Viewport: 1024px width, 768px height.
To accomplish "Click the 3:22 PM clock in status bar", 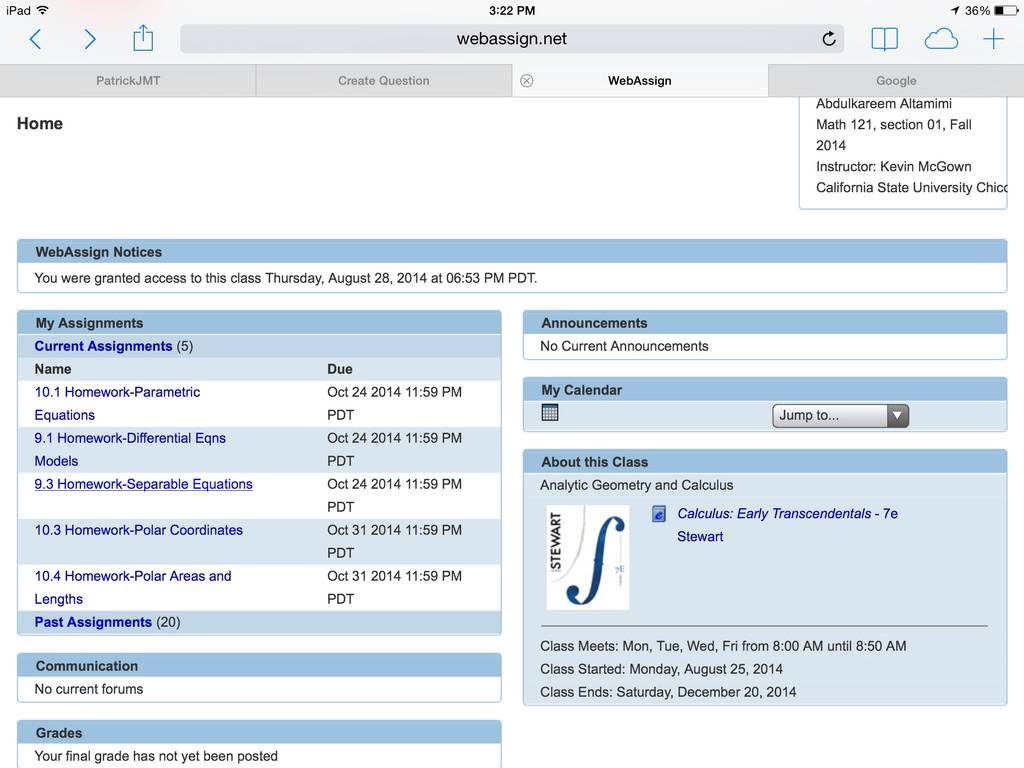I will point(512,10).
